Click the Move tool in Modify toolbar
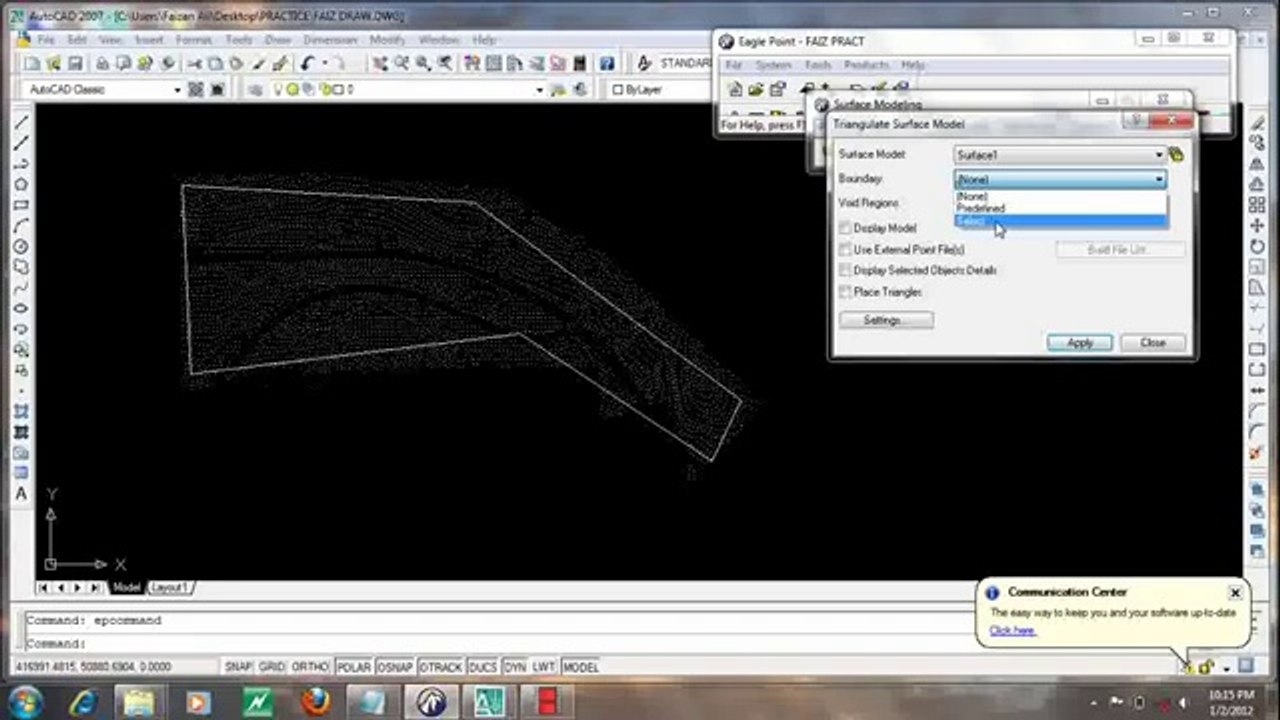The height and width of the screenshot is (720, 1280). (1257, 226)
